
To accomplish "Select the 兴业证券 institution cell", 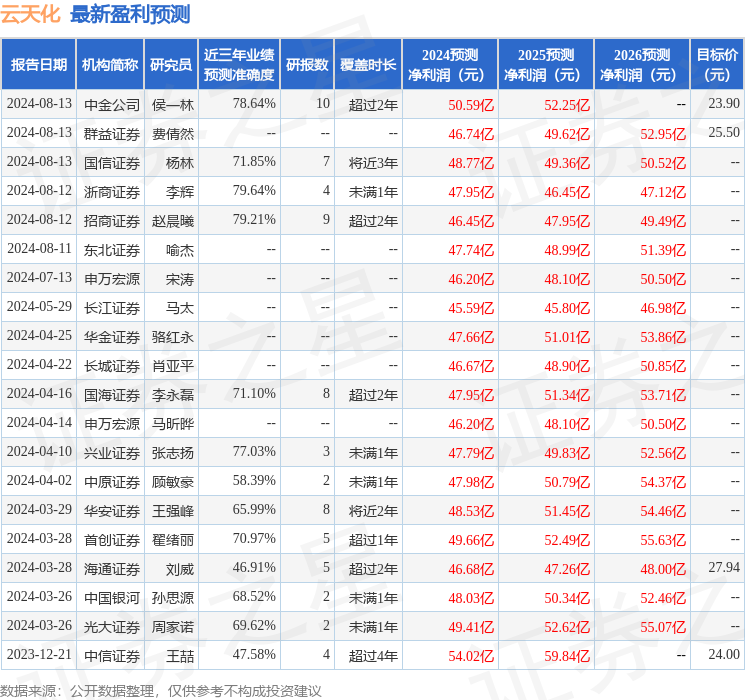I will 112,453.
